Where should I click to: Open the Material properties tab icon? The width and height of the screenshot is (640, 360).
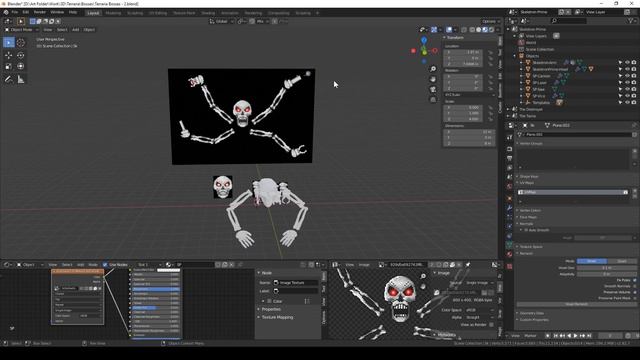coord(509,254)
